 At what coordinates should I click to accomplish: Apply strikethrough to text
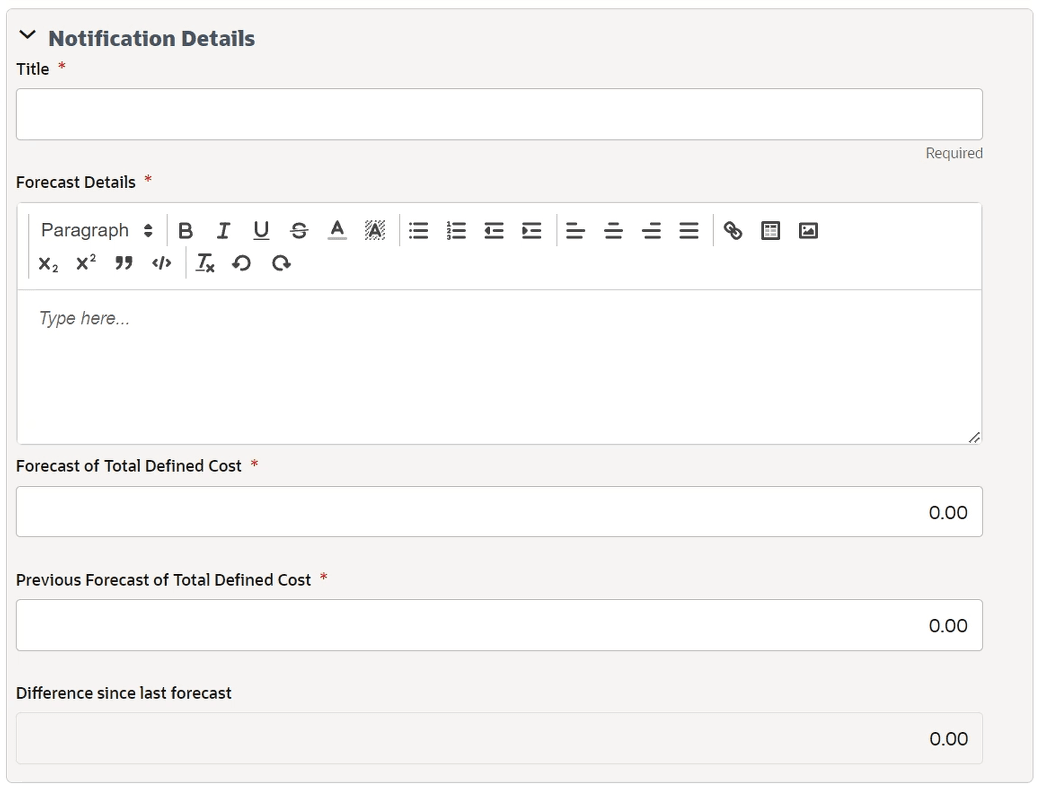click(299, 231)
